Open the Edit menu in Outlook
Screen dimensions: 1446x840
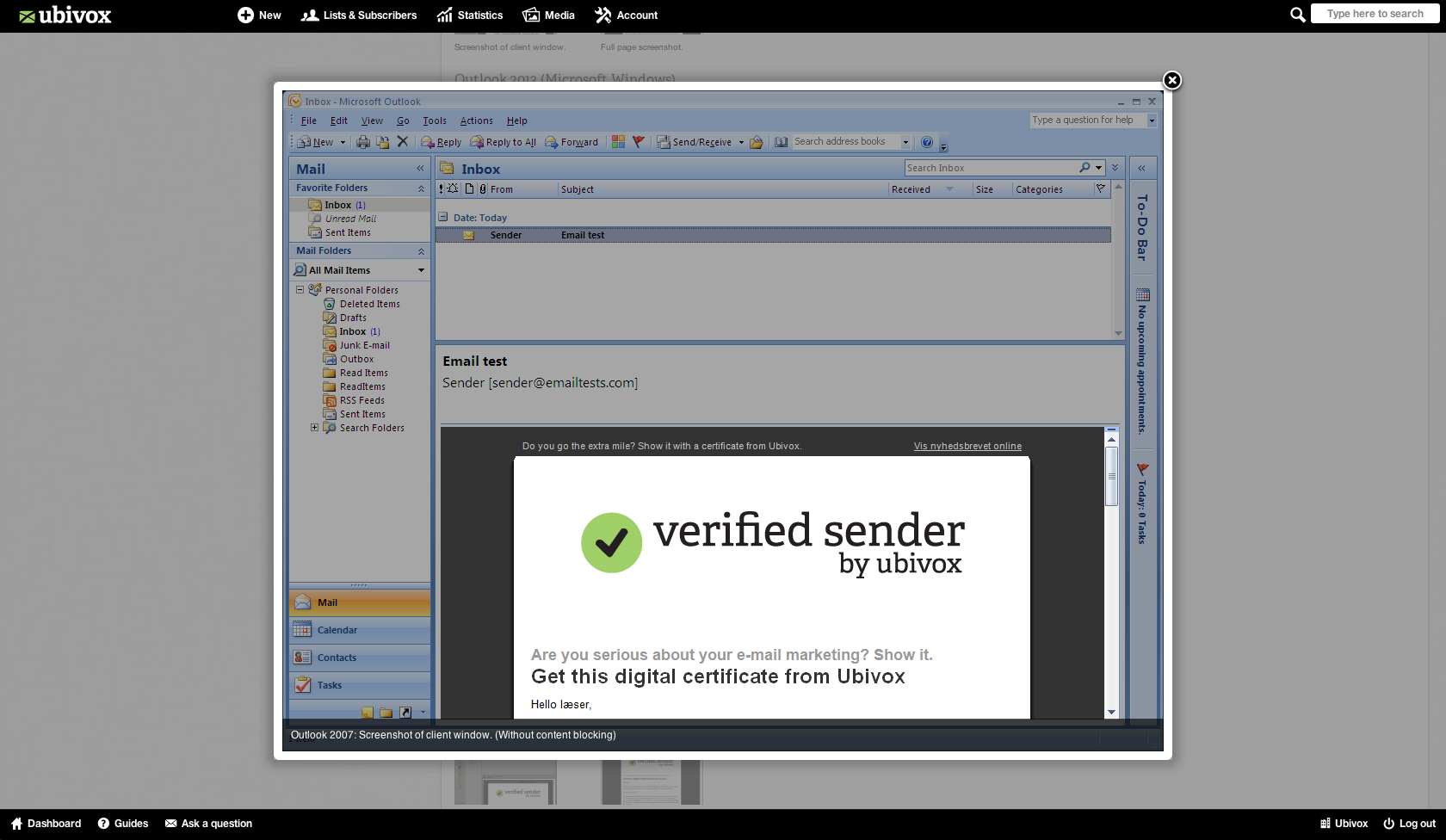338,121
